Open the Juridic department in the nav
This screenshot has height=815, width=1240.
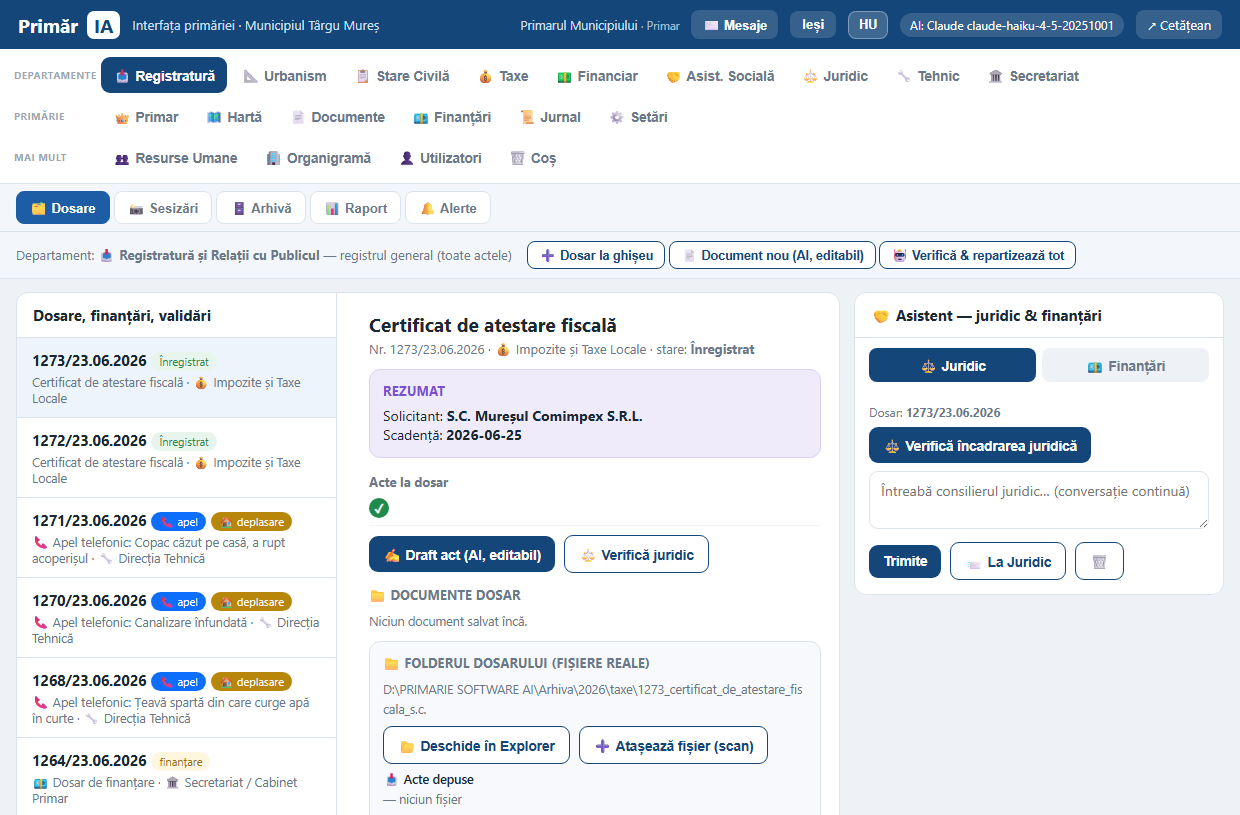(835, 76)
